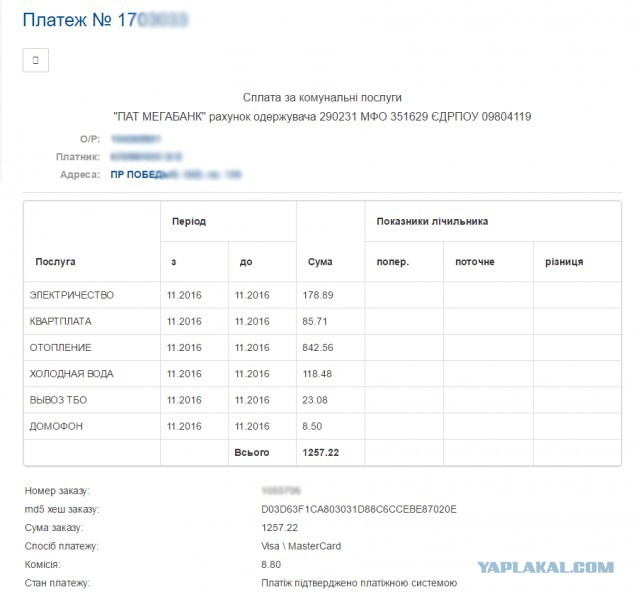Click the 'Показники лічильника' header
This screenshot has width=640, height=597.
(x=432, y=221)
